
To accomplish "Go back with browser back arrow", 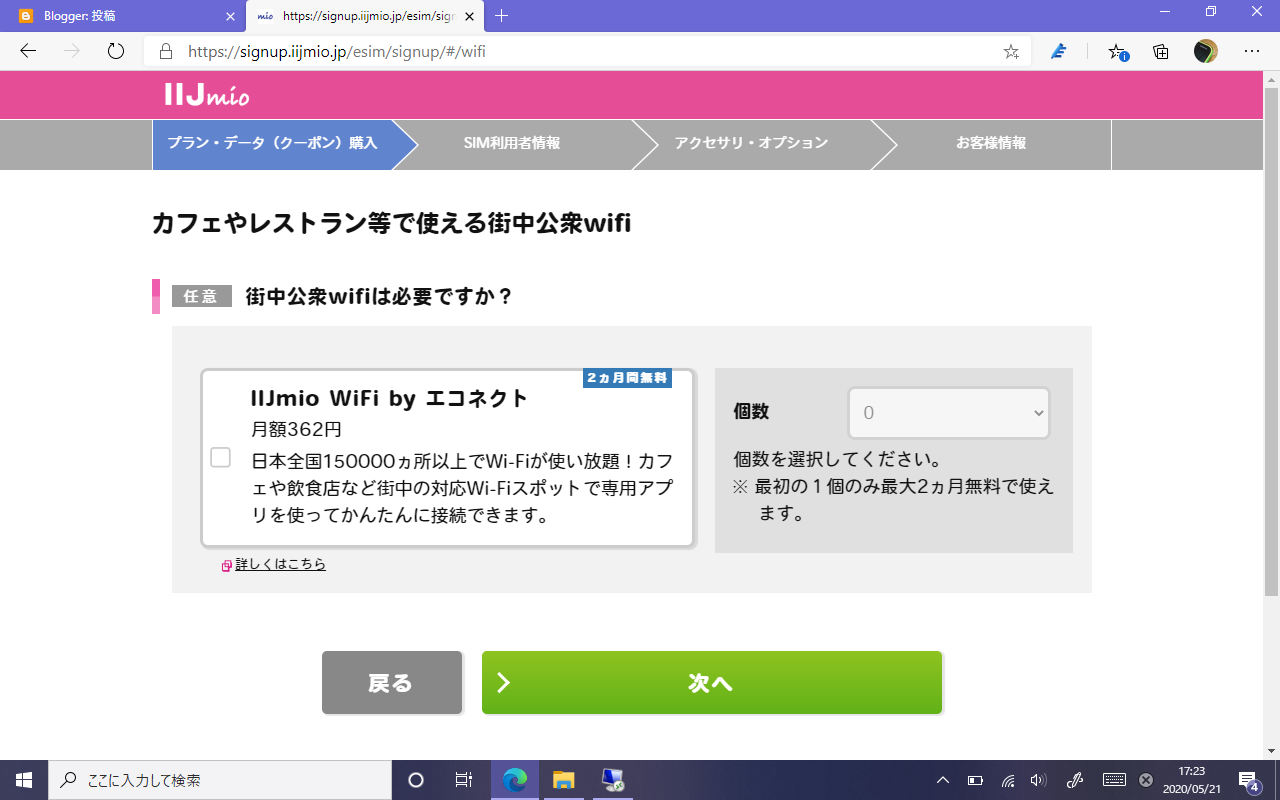I will 27,51.
